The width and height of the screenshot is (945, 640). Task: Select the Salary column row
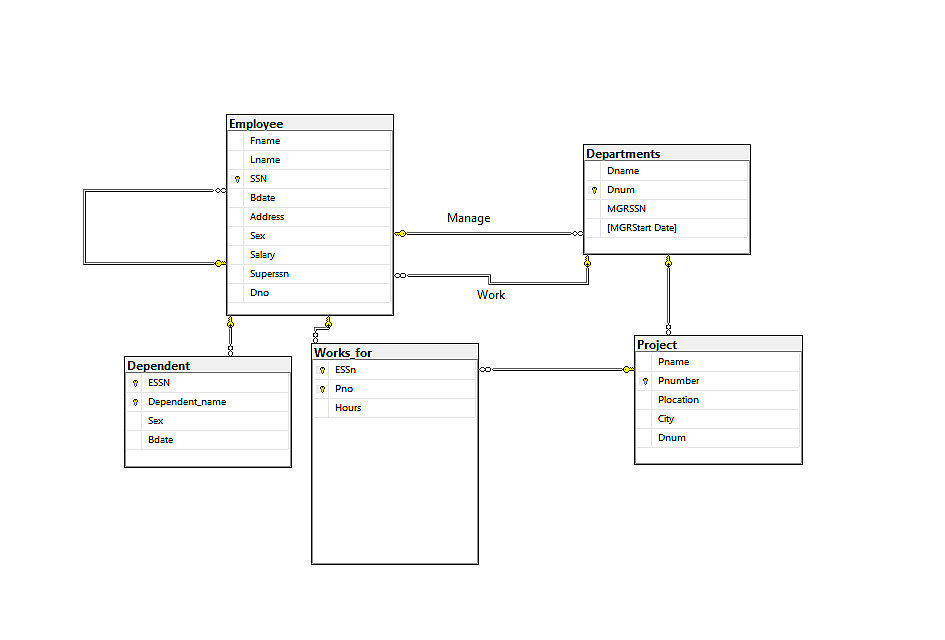pyautogui.click(x=310, y=255)
